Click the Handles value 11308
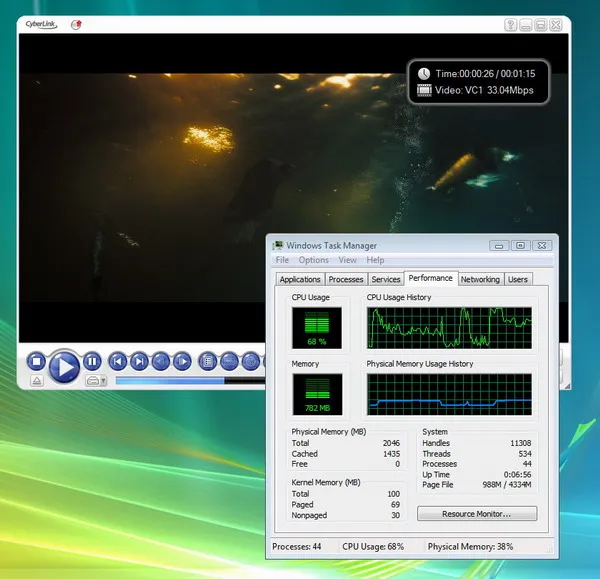 click(x=520, y=443)
